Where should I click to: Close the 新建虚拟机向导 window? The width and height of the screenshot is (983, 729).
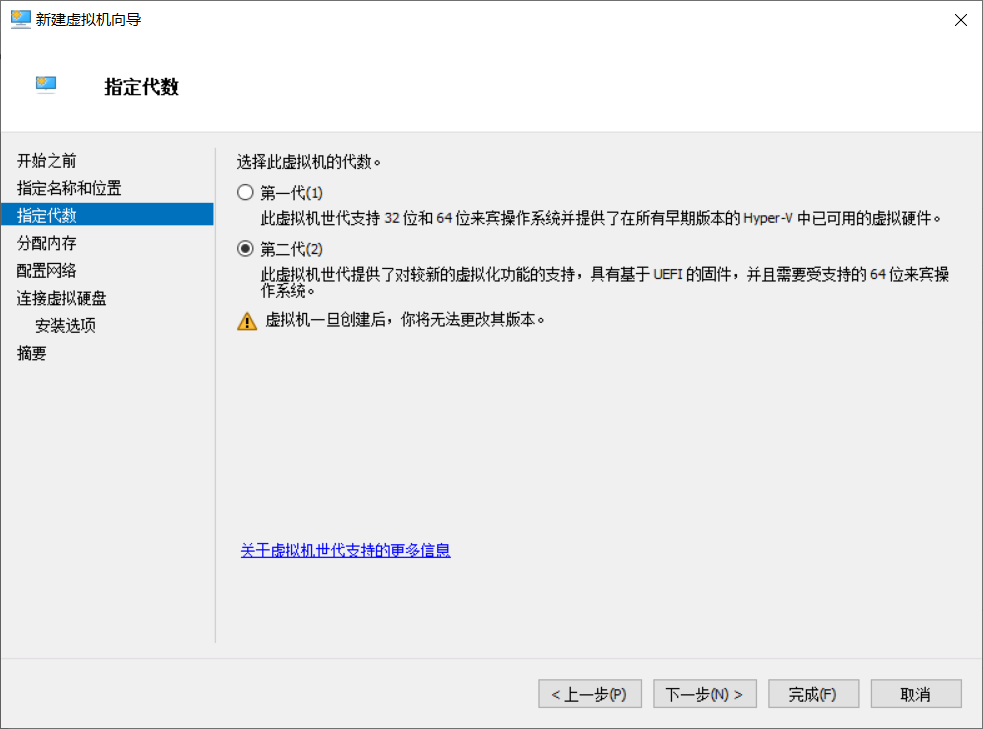(x=959, y=18)
